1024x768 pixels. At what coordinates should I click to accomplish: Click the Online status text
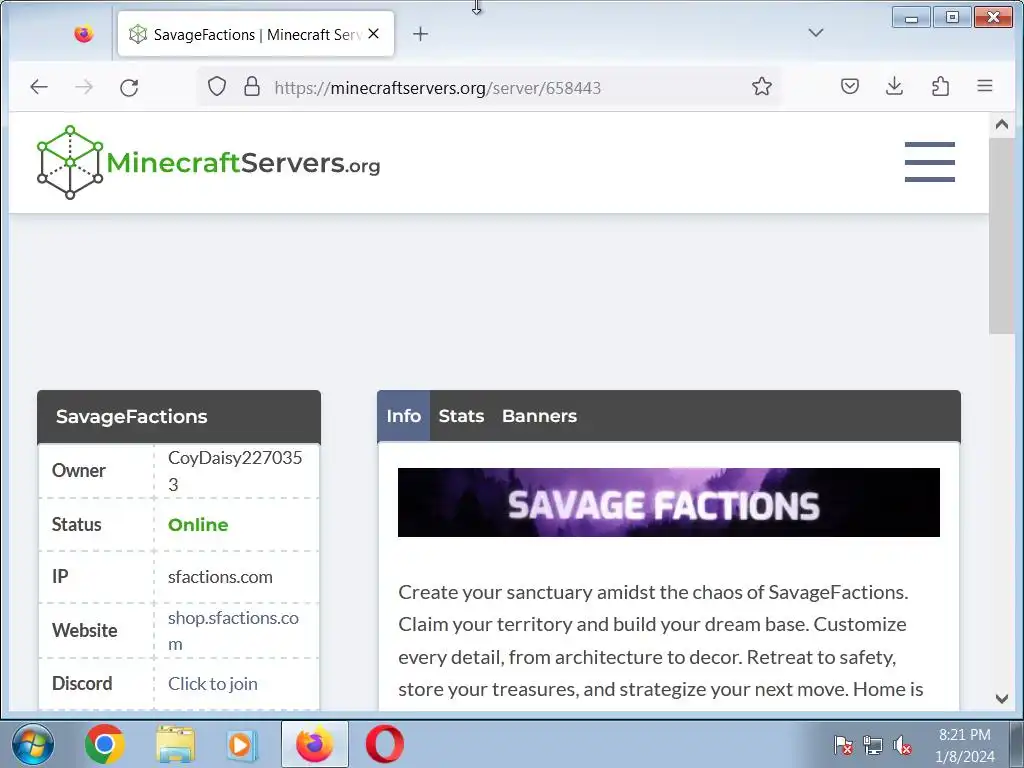coord(198,524)
